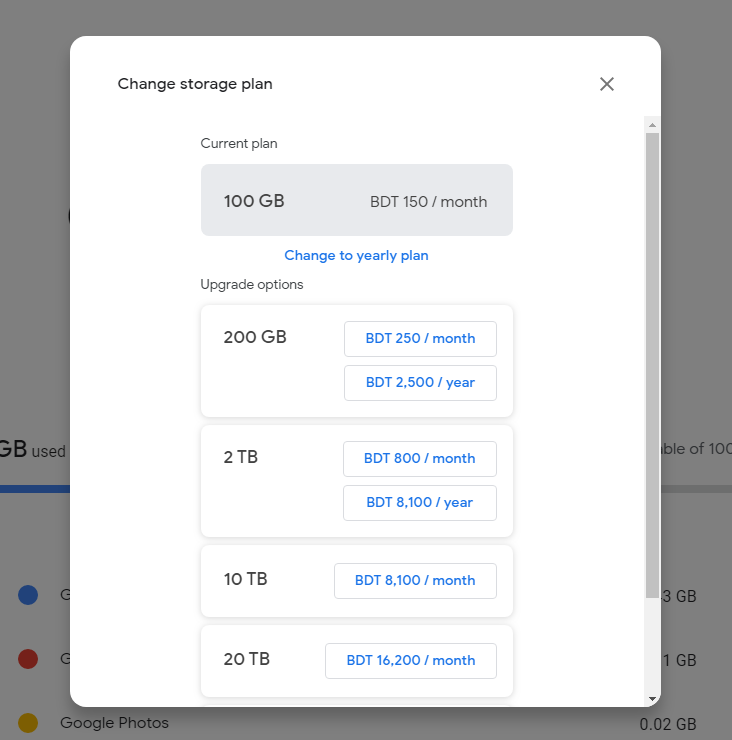Click the 10 TB option heading
The height and width of the screenshot is (740, 732).
pyautogui.click(x=245, y=579)
